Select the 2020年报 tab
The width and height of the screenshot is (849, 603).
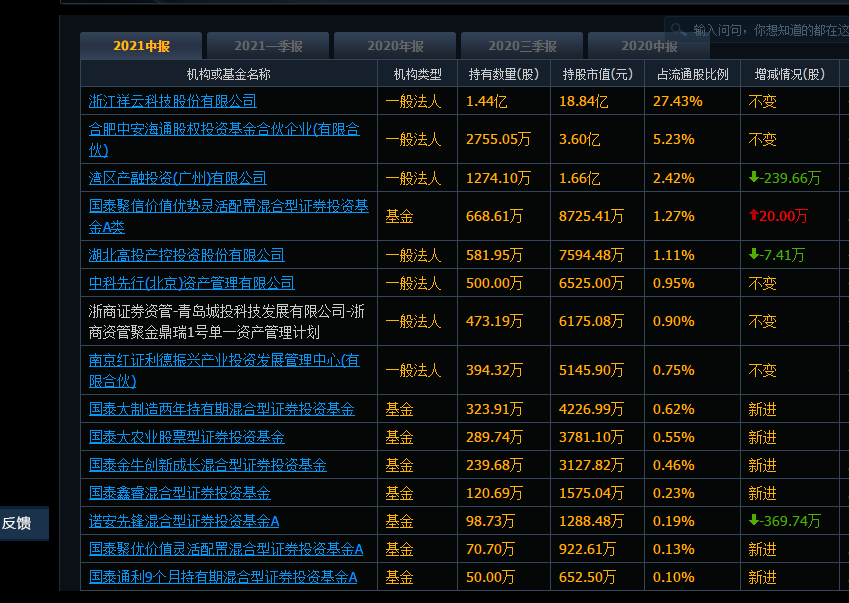(x=395, y=46)
